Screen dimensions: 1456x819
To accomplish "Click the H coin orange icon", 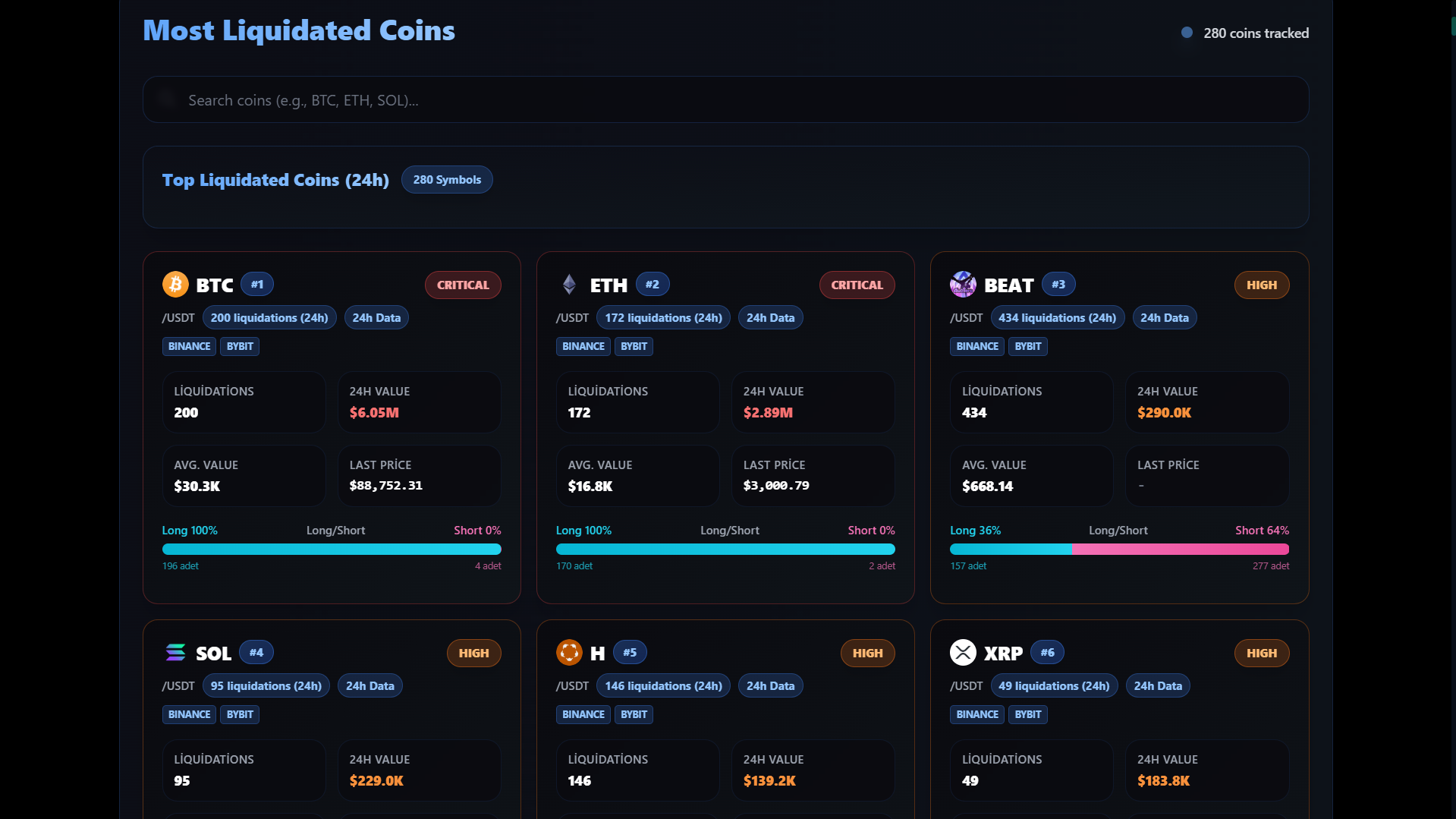I will coord(569,653).
